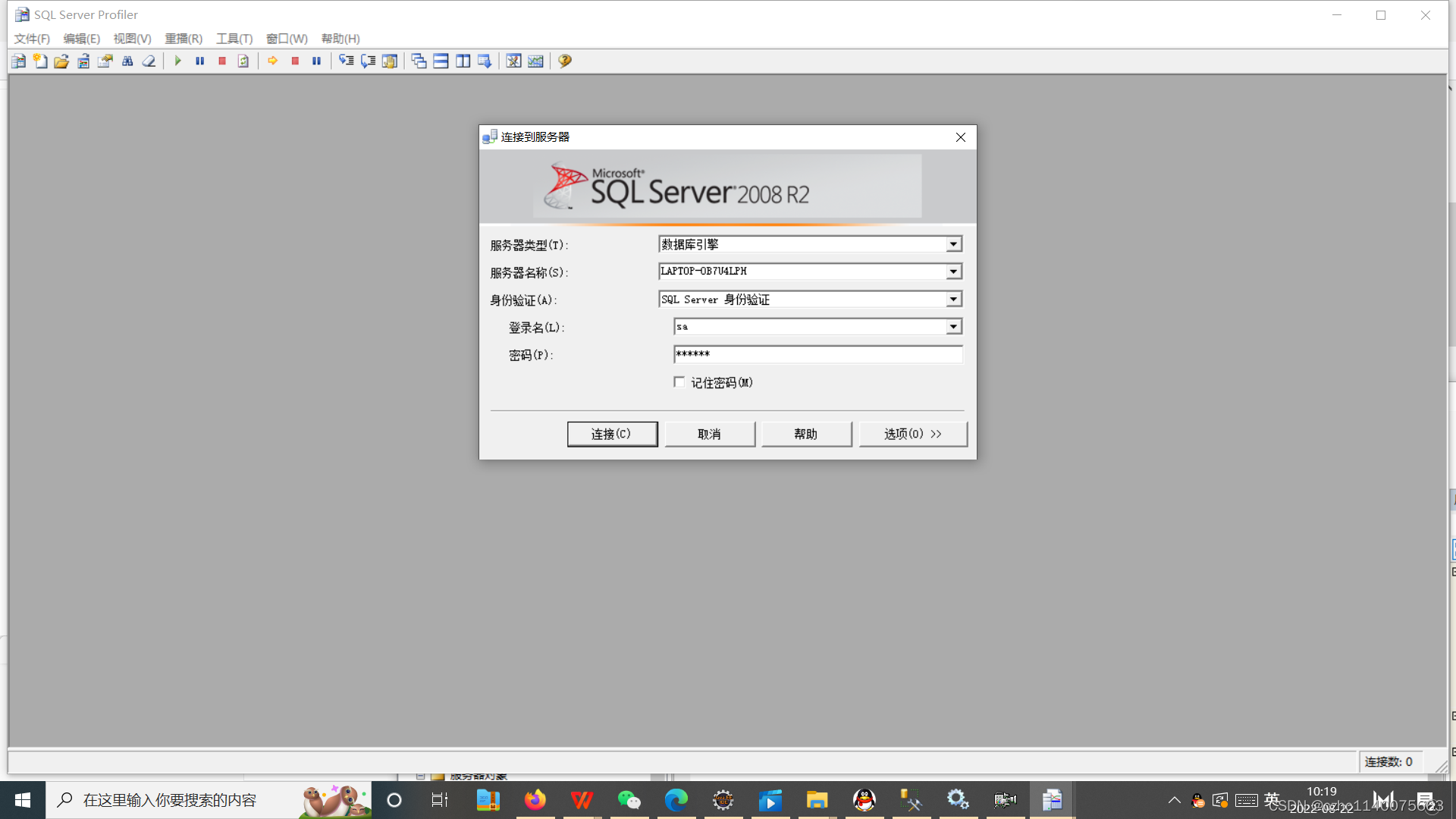1456x819 pixels.
Task: Click the 连接(C) button
Action: point(612,435)
